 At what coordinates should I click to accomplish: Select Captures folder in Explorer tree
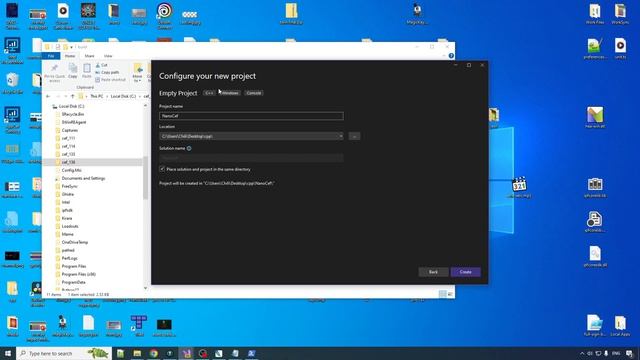point(69,130)
